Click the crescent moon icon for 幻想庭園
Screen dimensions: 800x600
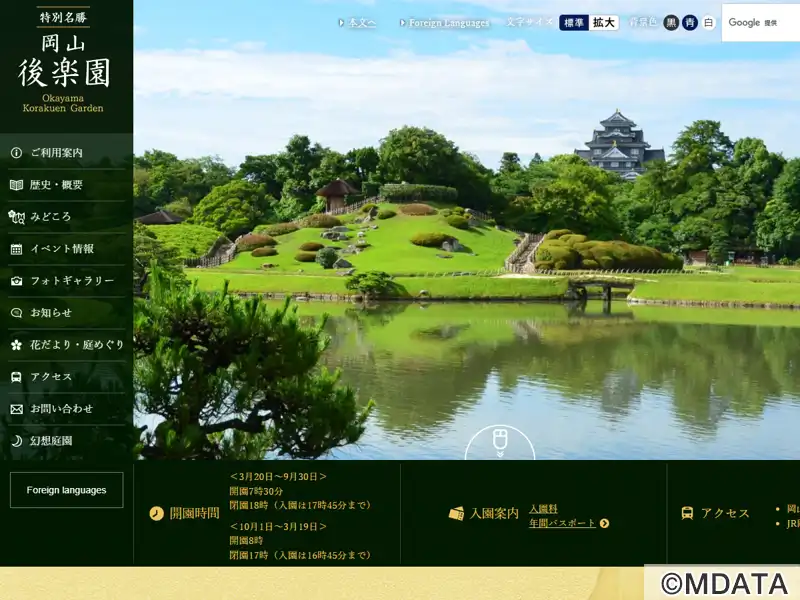[16, 441]
